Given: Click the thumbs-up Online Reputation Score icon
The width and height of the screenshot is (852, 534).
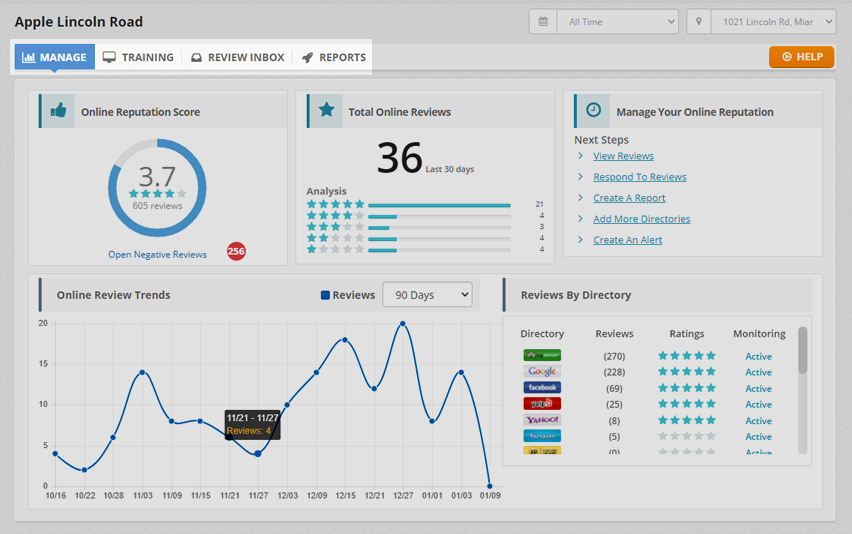Looking at the screenshot, I should click(58, 111).
